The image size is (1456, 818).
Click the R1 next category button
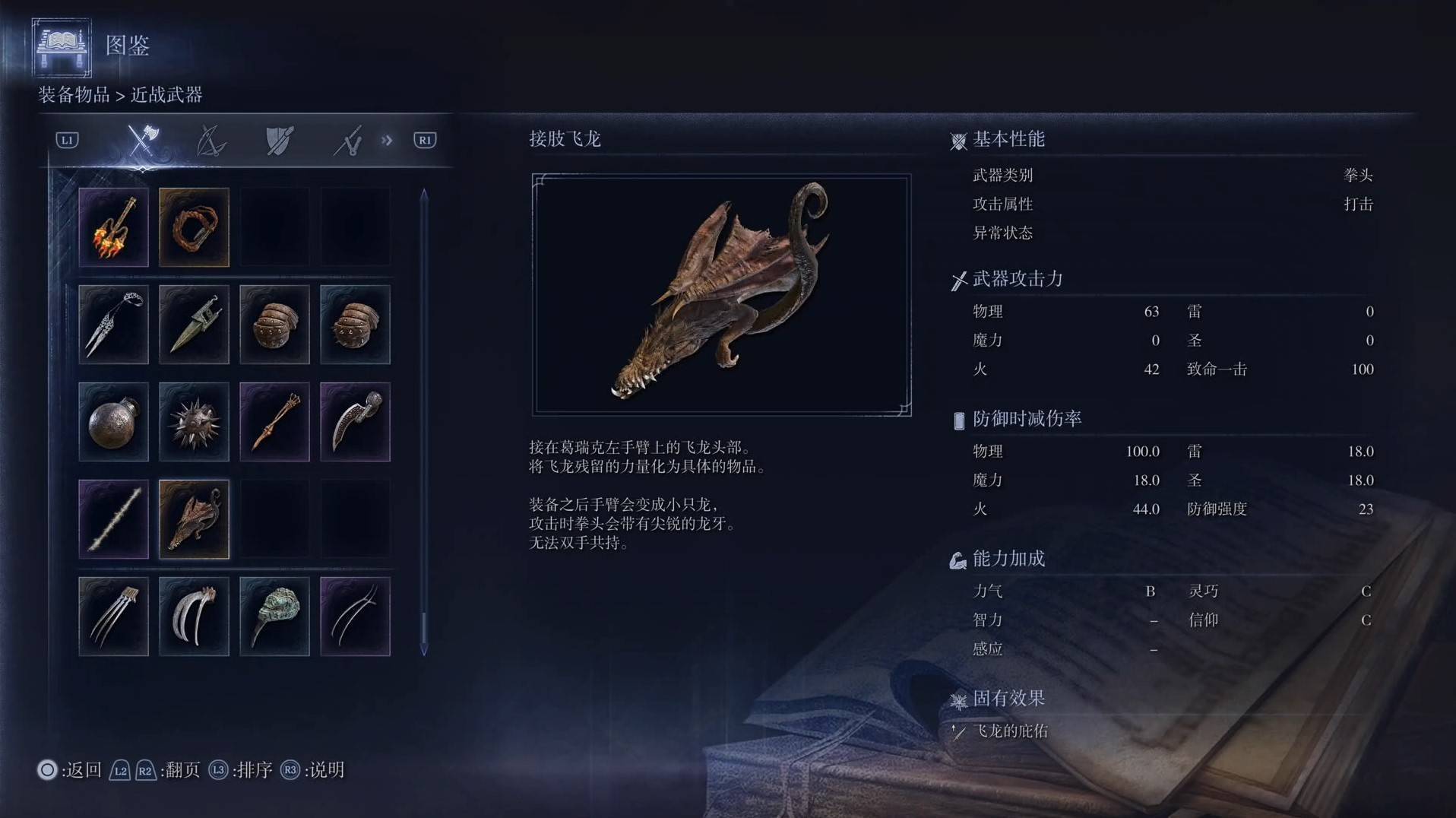click(x=425, y=140)
